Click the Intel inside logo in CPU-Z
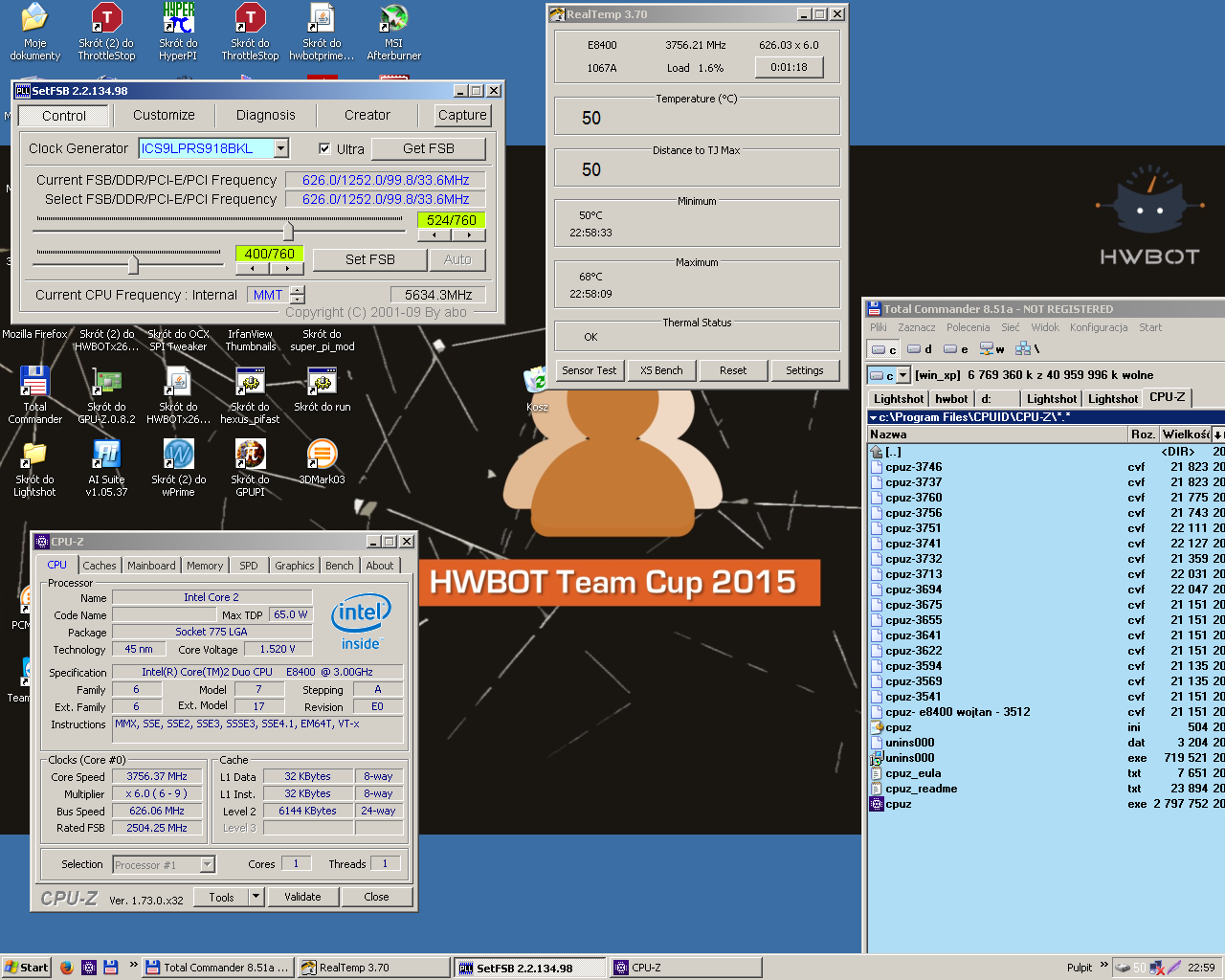The height and width of the screenshot is (980, 1225). [361, 622]
